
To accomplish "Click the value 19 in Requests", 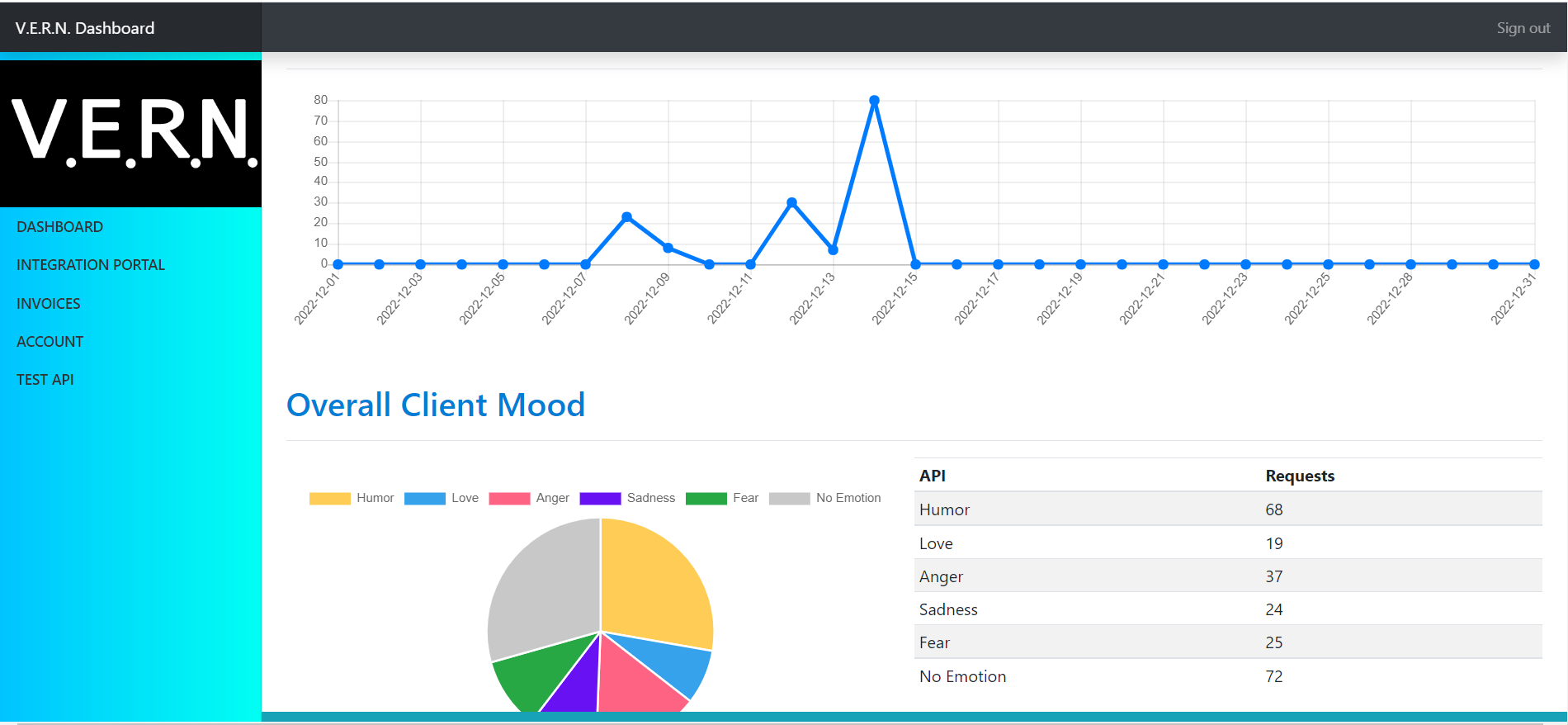I will pyautogui.click(x=1274, y=543).
